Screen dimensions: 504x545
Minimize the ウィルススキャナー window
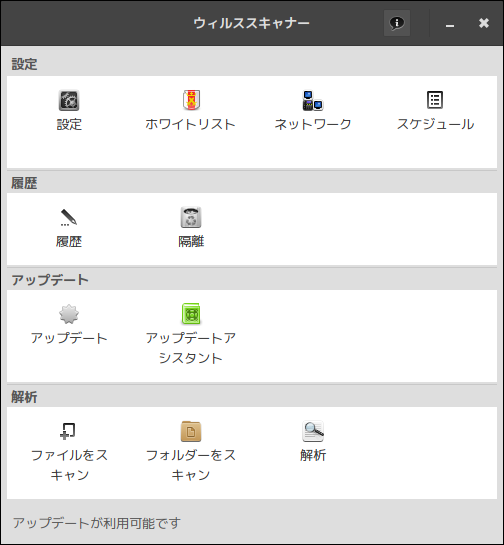point(450,24)
